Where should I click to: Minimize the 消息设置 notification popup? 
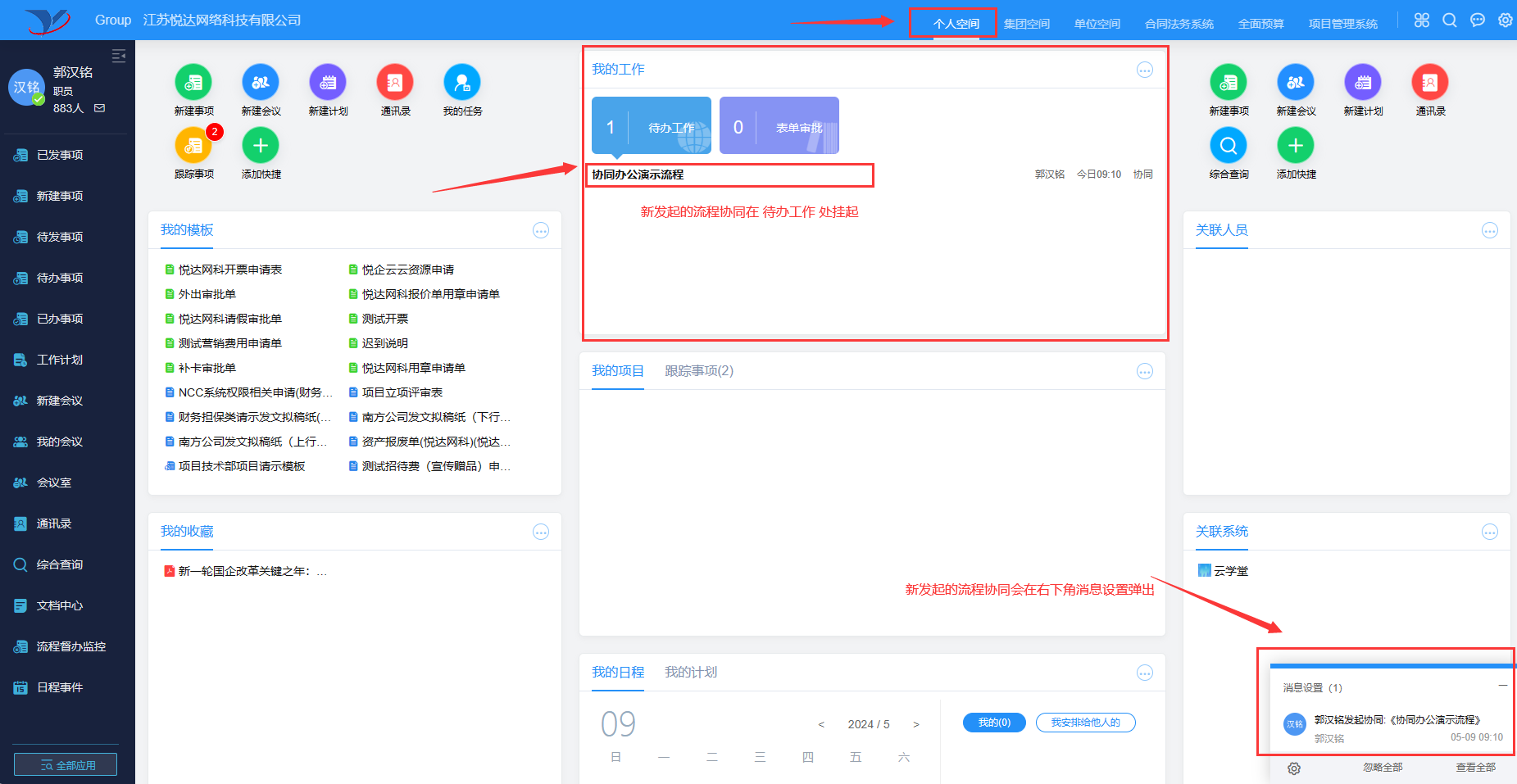pyautogui.click(x=1502, y=686)
